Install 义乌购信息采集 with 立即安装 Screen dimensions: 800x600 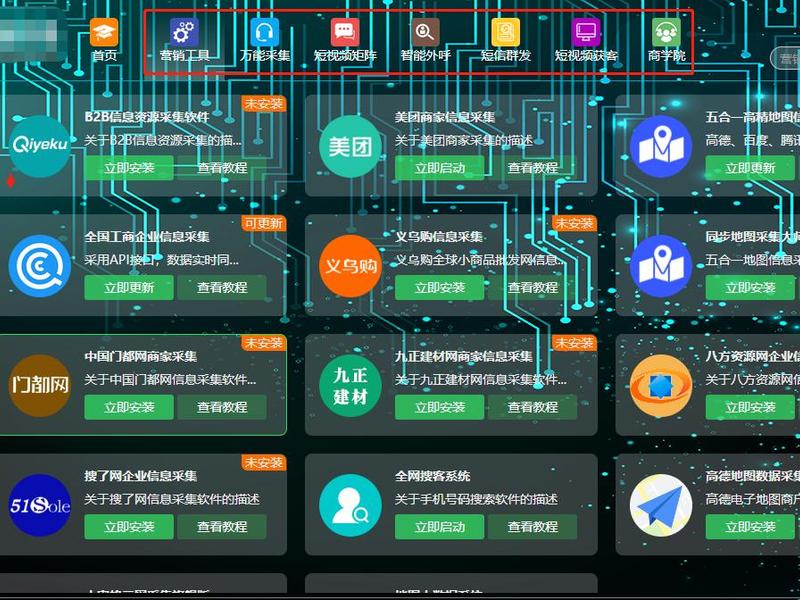coord(440,288)
